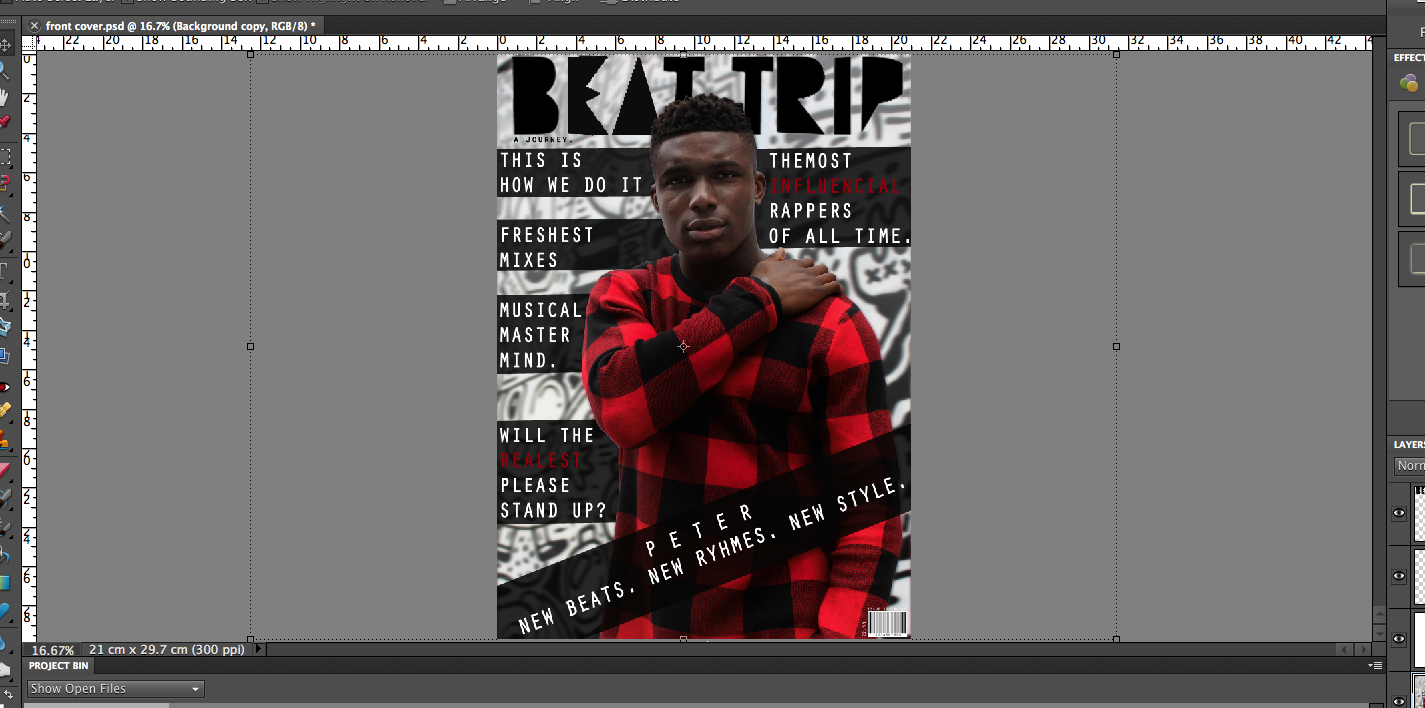Viewport: 1425px width, 708px height.
Task: Select the Rectangular Marquee tool
Action: tap(5, 157)
